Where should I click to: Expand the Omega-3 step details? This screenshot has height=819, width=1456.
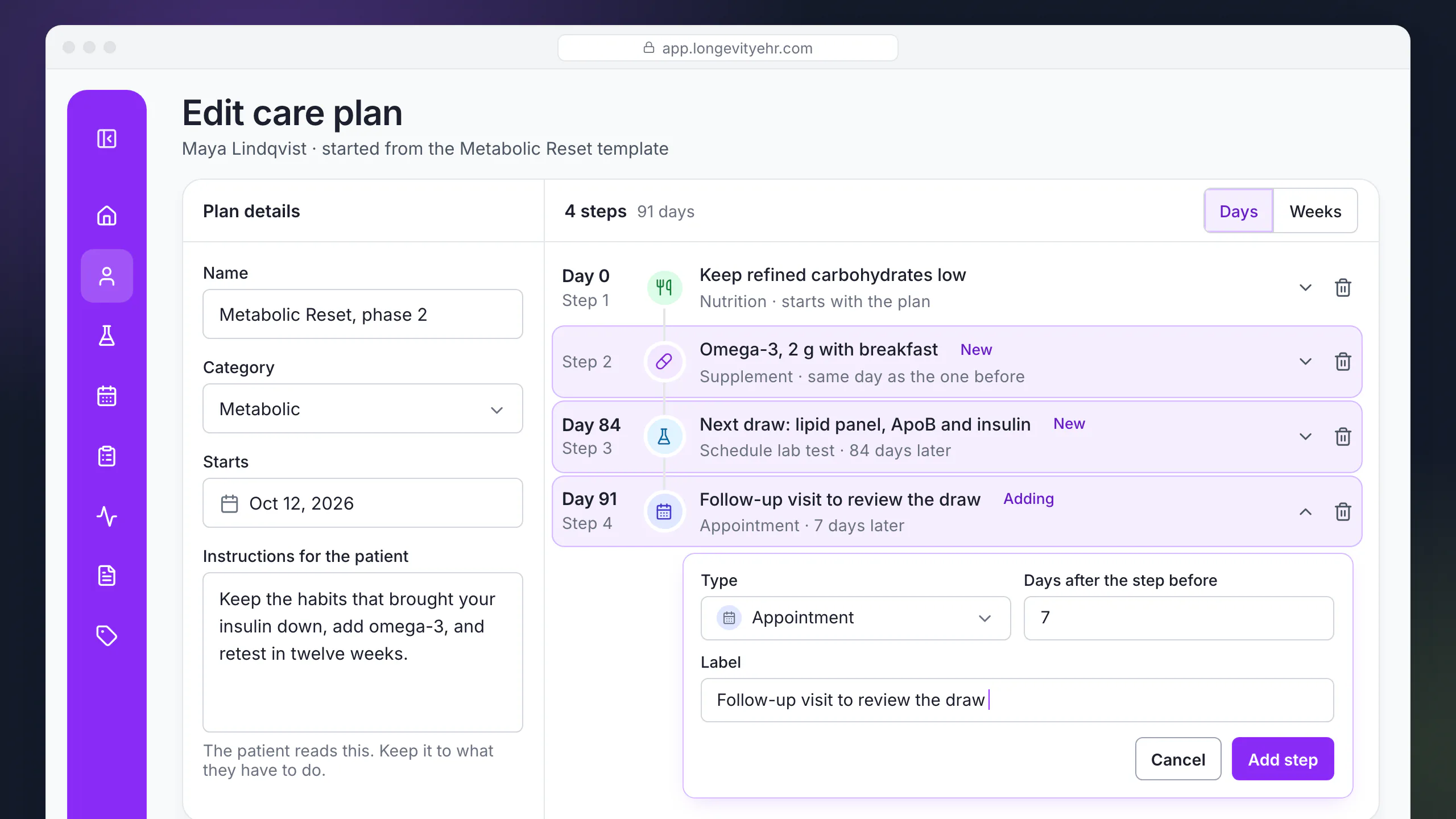[x=1305, y=362]
